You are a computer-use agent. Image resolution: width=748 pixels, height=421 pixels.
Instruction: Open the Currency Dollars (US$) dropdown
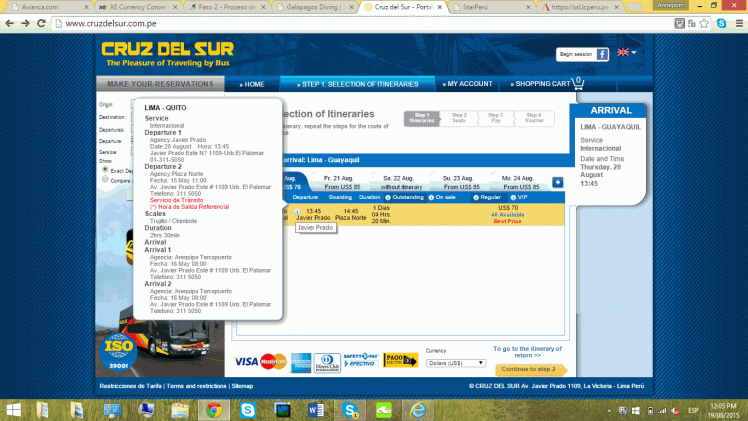click(456, 363)
